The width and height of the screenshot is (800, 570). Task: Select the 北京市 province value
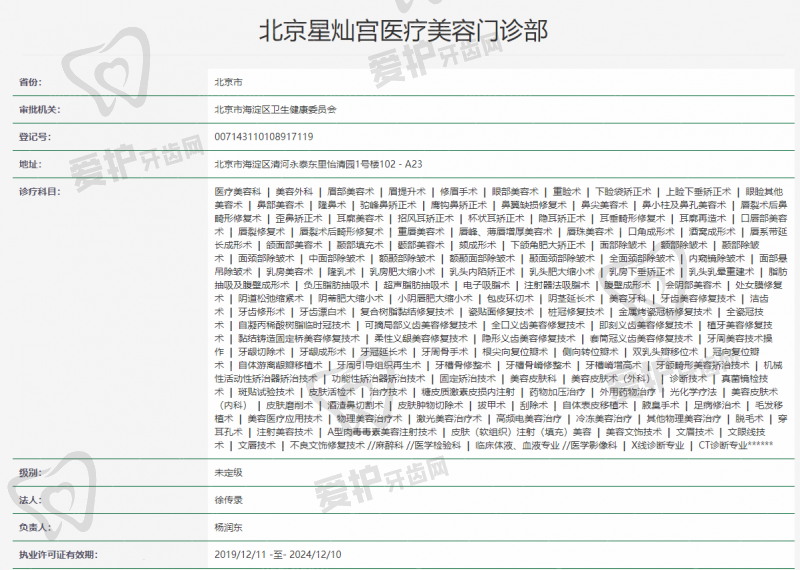[x=228, y=82]
